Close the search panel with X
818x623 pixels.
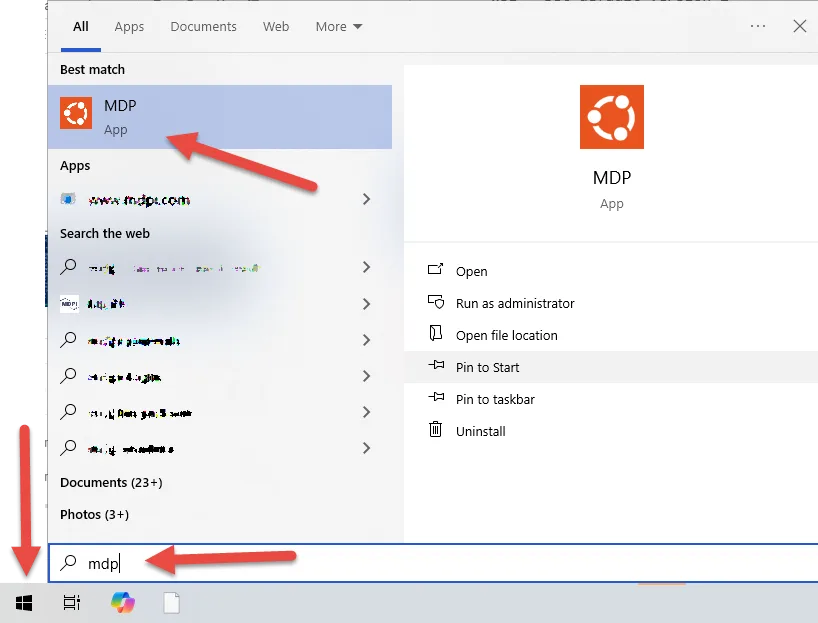799,26
